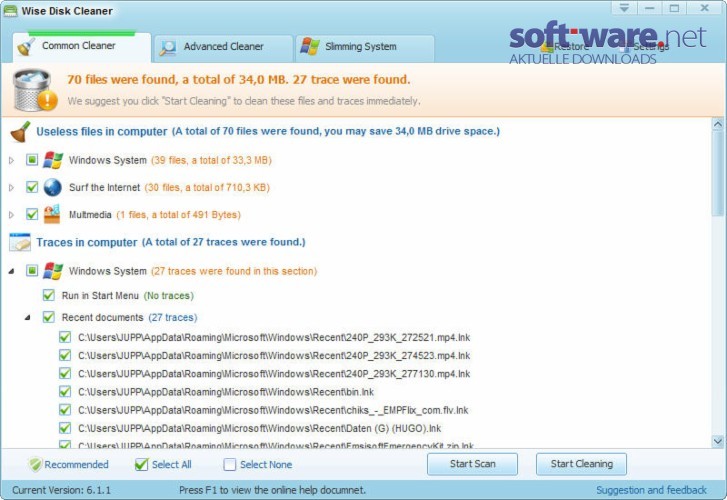Click the Current Version 6.1.1 text
Image resolution: width=727 pixels, height=500 pixels.
(x=62, y=490)
